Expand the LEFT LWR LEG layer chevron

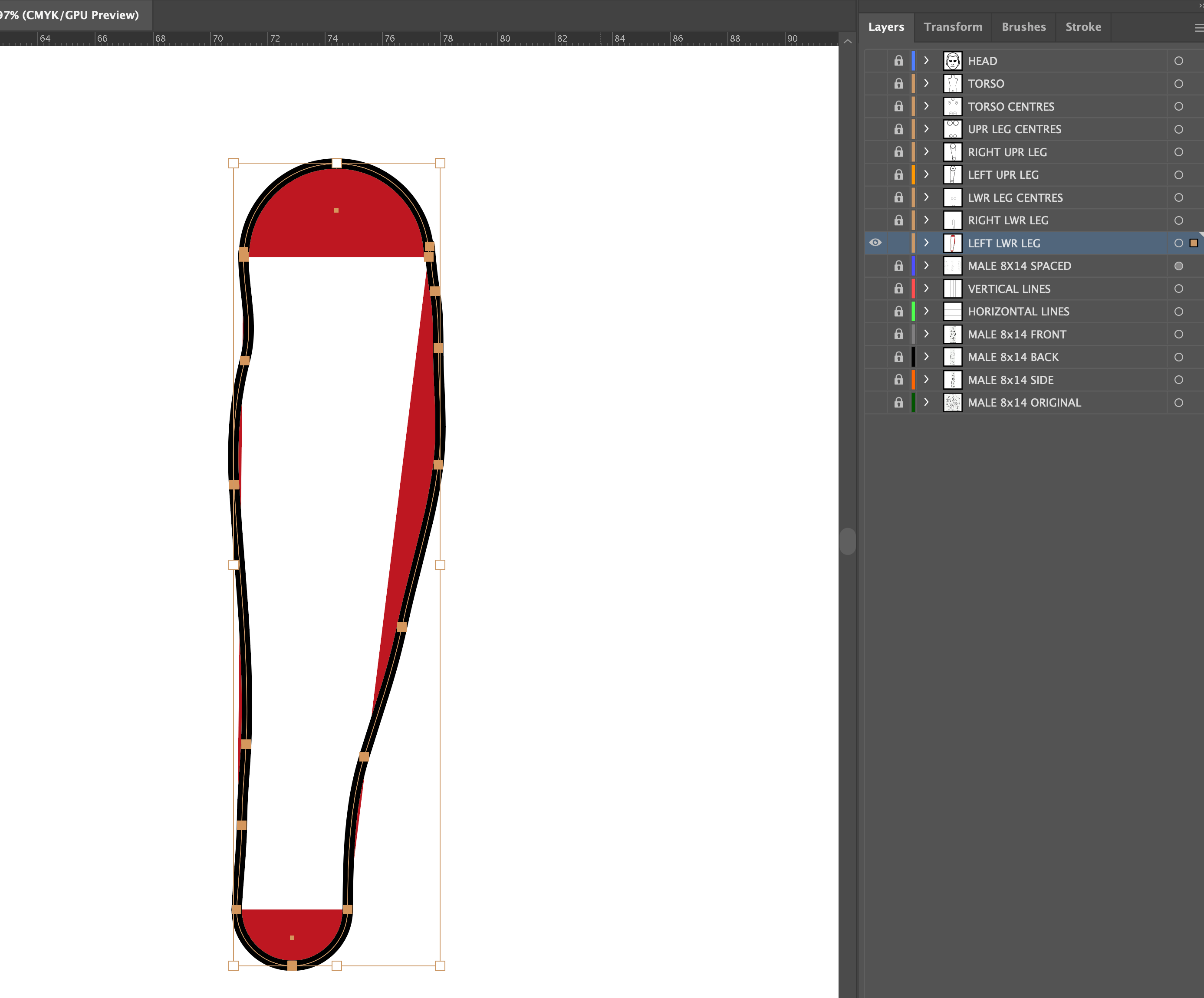(926, 243)
